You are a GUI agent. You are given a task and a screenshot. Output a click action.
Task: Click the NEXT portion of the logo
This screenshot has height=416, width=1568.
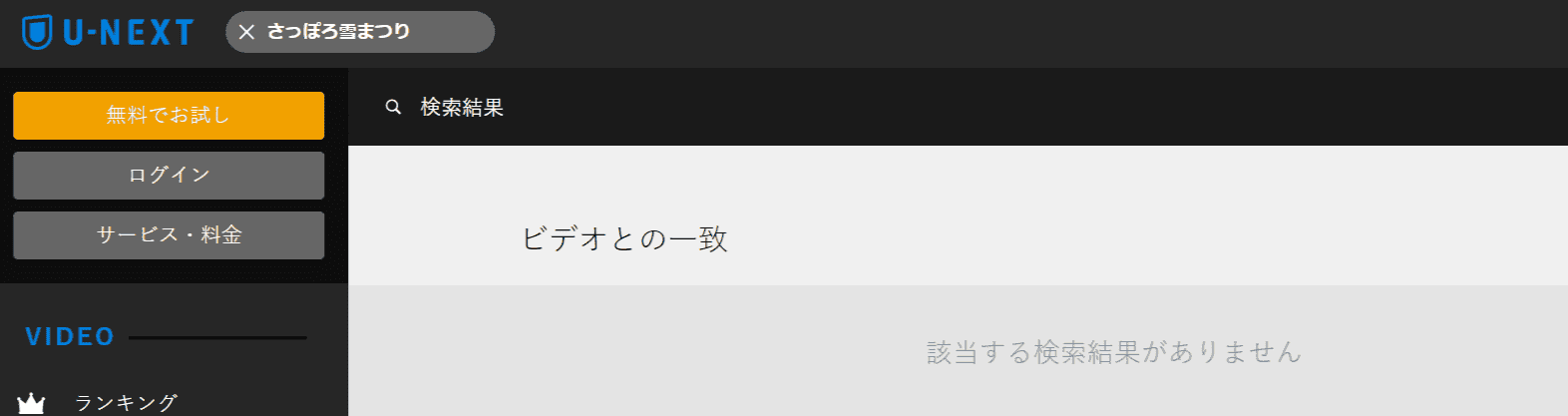click(147, 33)
